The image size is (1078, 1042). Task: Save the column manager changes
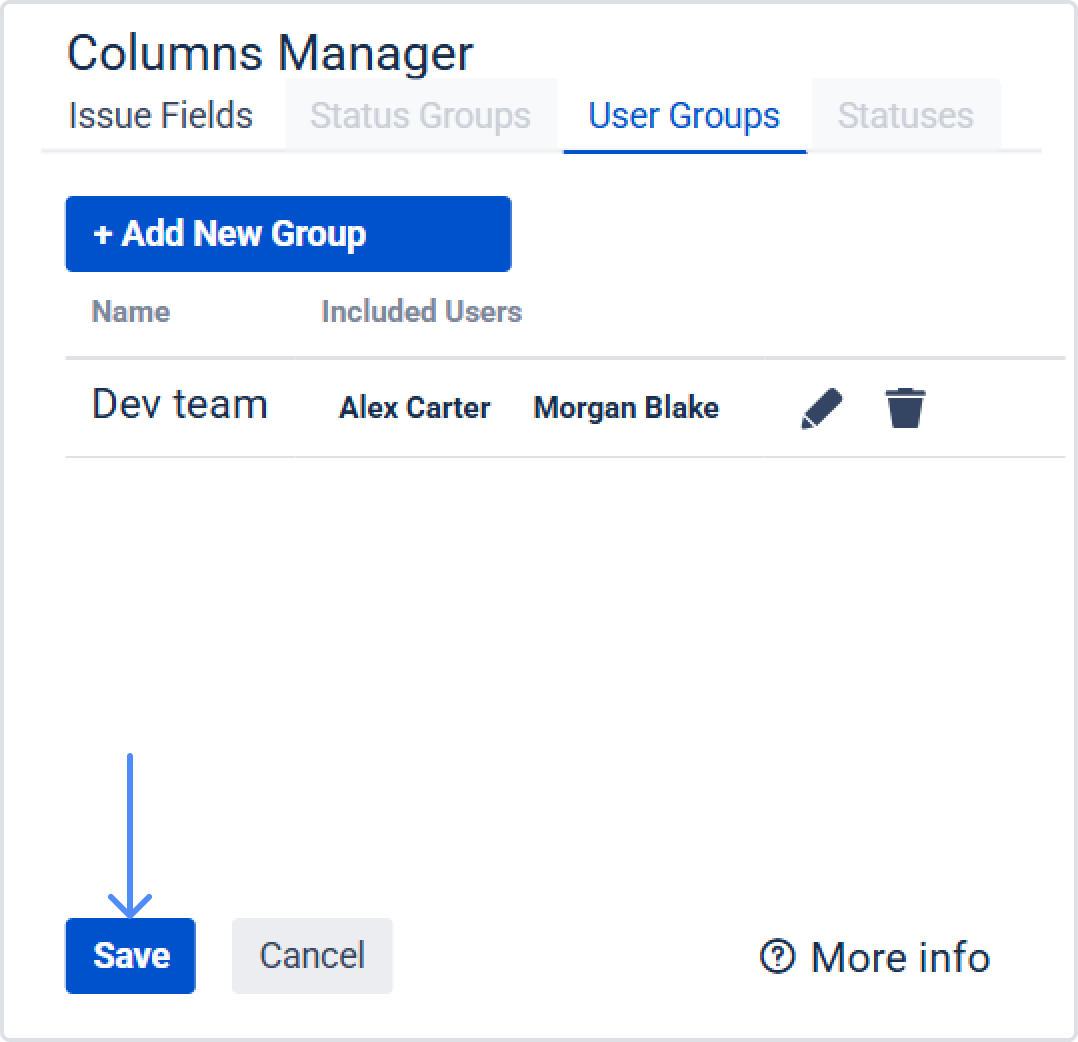pos(131,956)
